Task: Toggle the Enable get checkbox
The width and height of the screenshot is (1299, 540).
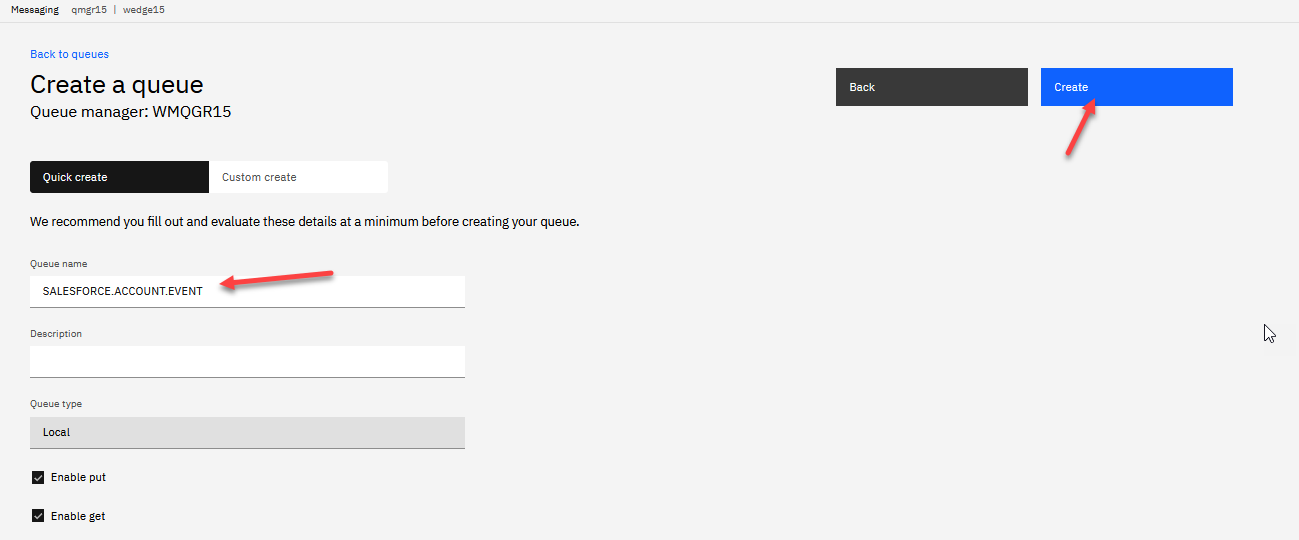Action: [38, 516]
